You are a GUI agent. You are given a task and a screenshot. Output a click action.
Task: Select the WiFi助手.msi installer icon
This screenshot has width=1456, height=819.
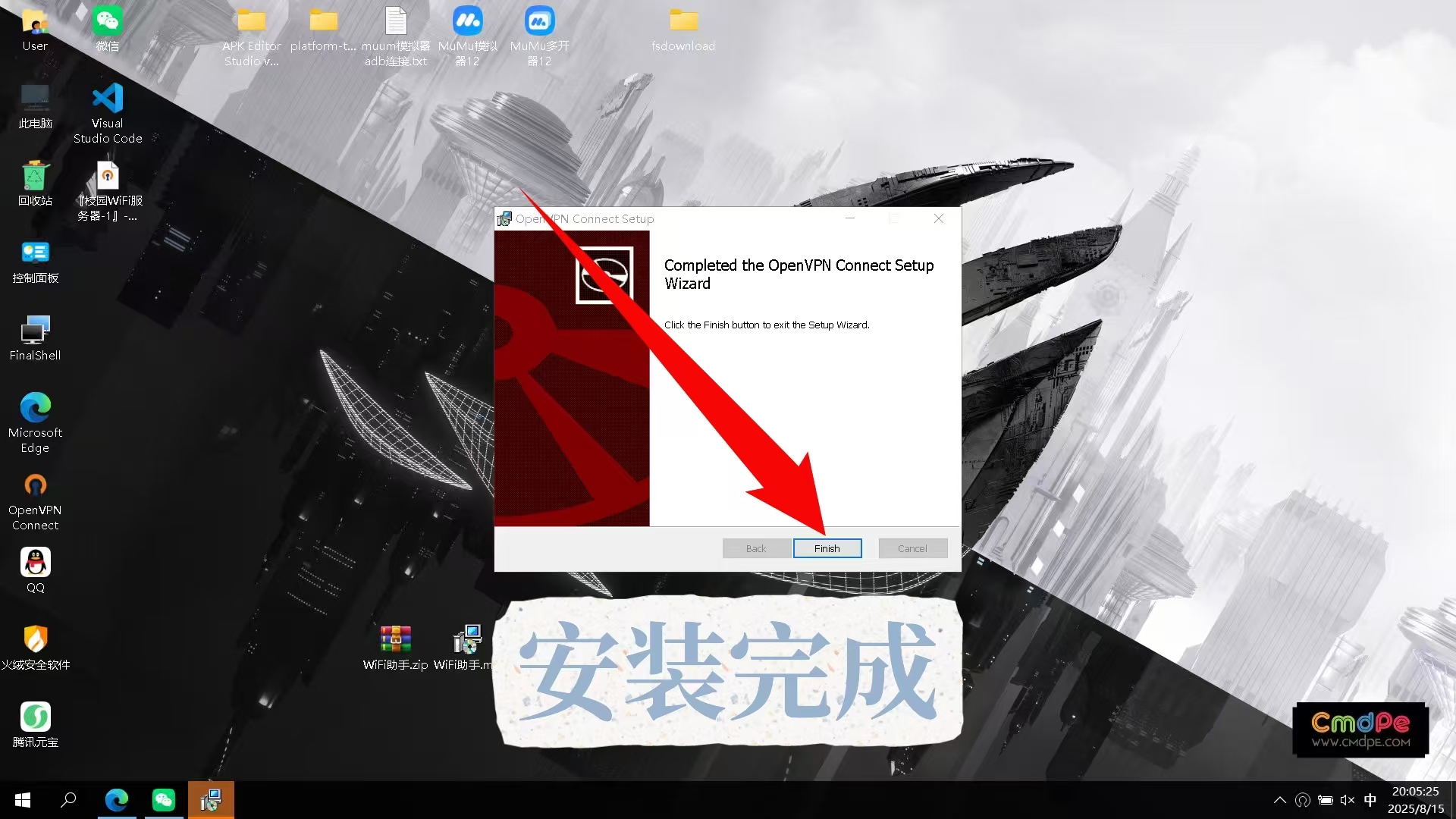(x=464, y=648)
